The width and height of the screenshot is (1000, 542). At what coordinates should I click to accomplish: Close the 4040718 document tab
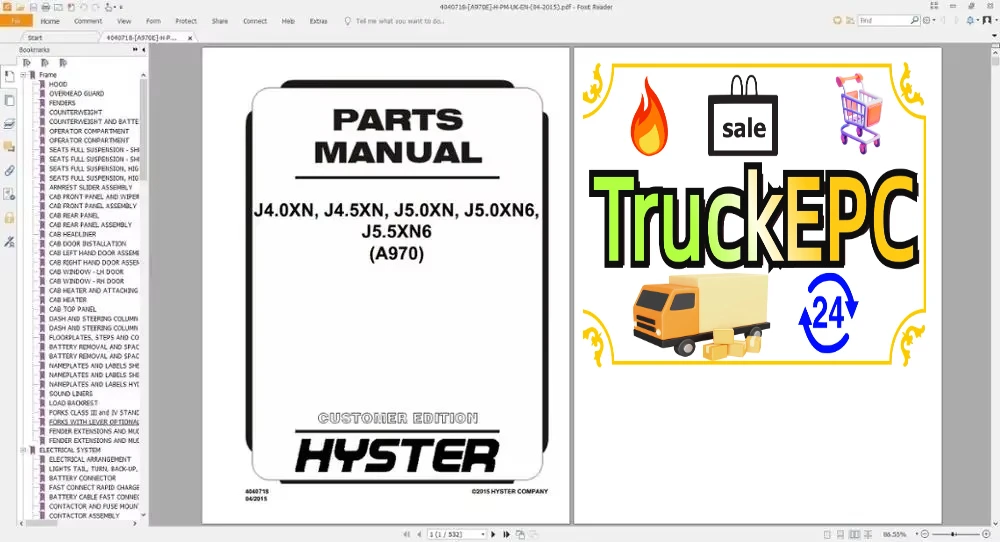click(189, 38)
